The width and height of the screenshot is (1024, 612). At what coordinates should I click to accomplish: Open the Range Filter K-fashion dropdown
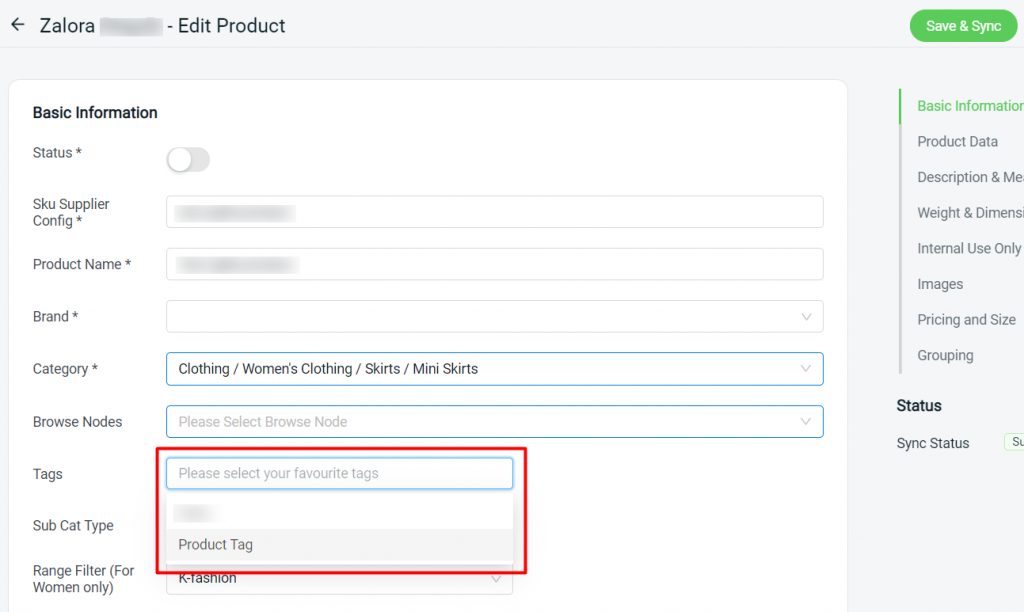[496, 579]
